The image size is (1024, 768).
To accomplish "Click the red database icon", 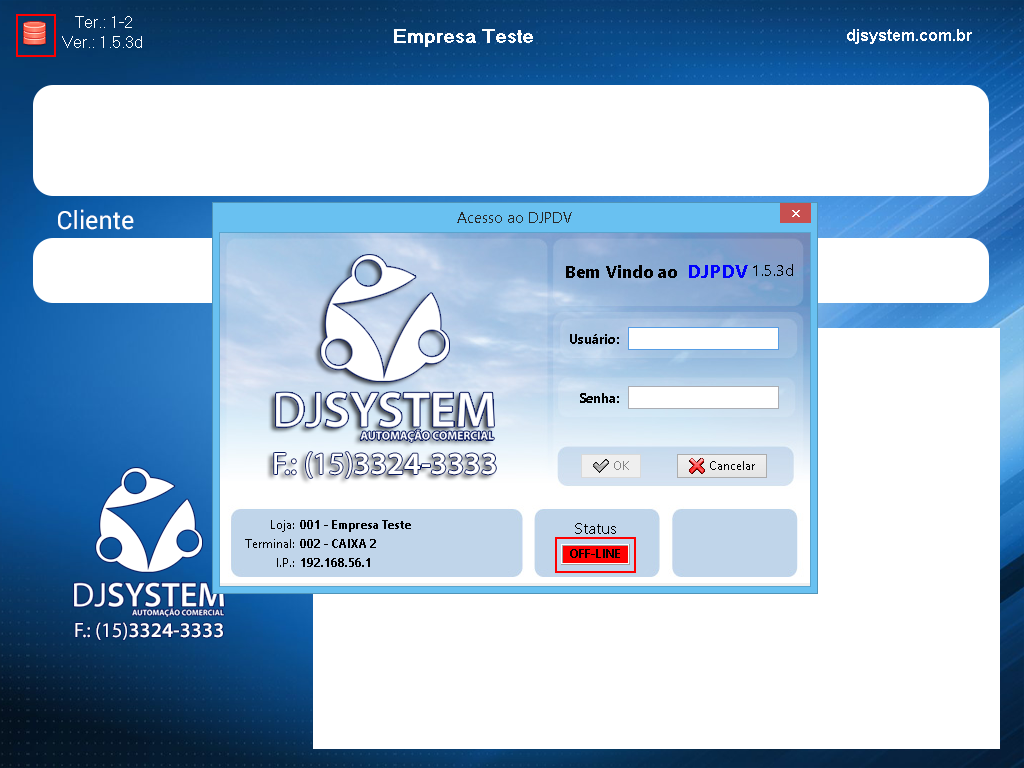I will tap(35, 34).
